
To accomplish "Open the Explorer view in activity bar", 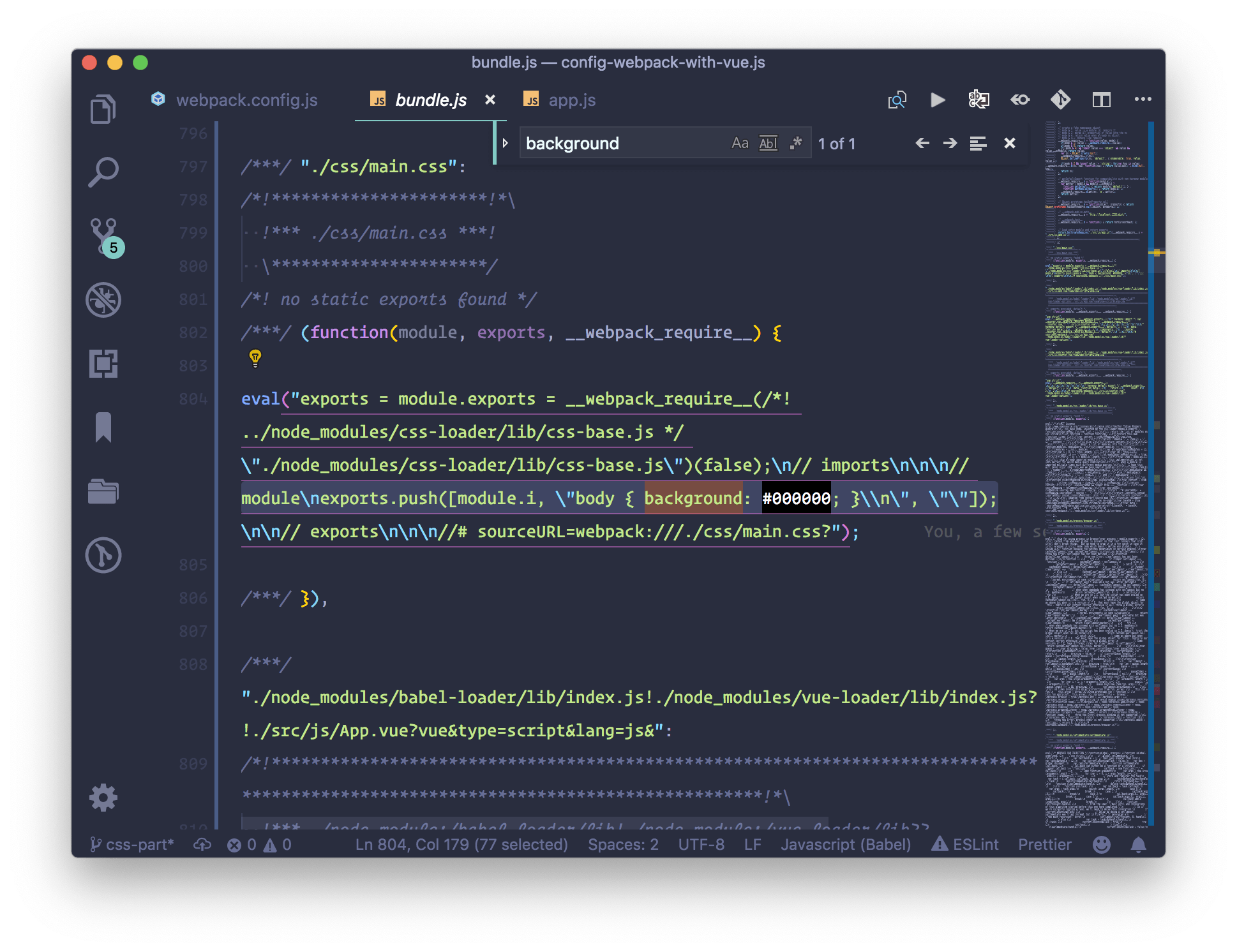I will coord(103,108).
